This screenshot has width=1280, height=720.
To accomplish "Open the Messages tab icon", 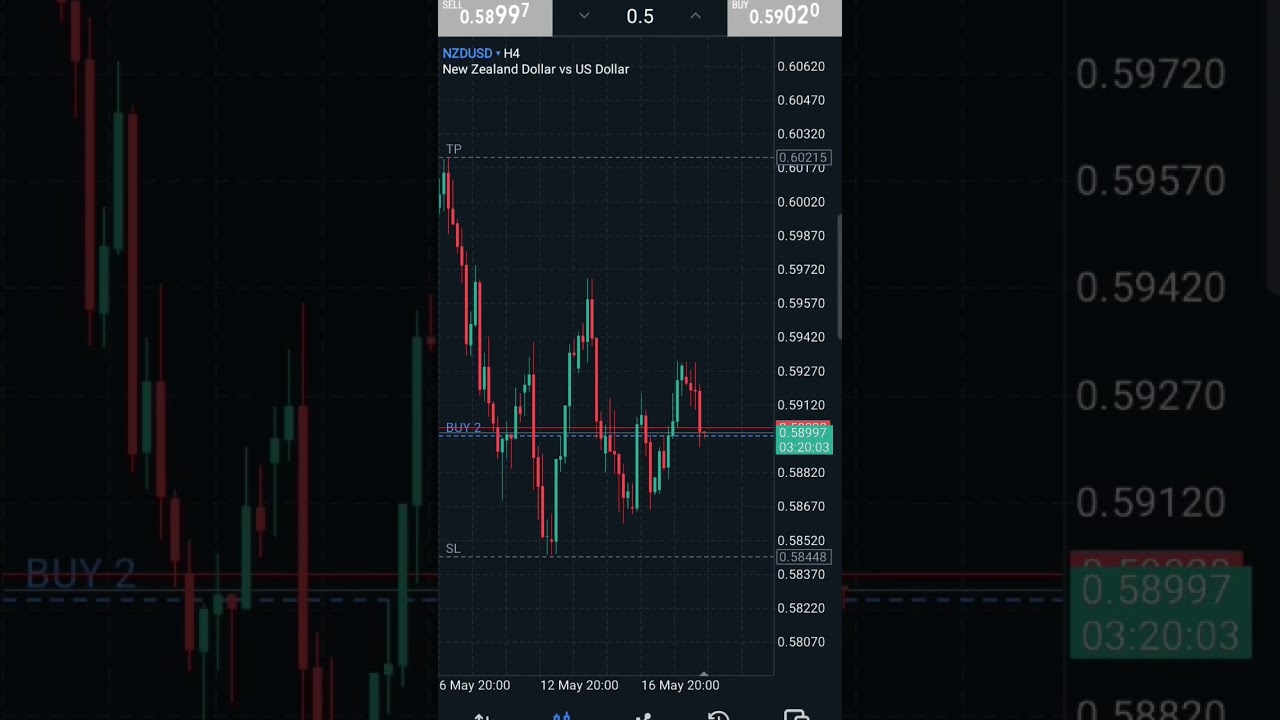I will coord(796,715).
